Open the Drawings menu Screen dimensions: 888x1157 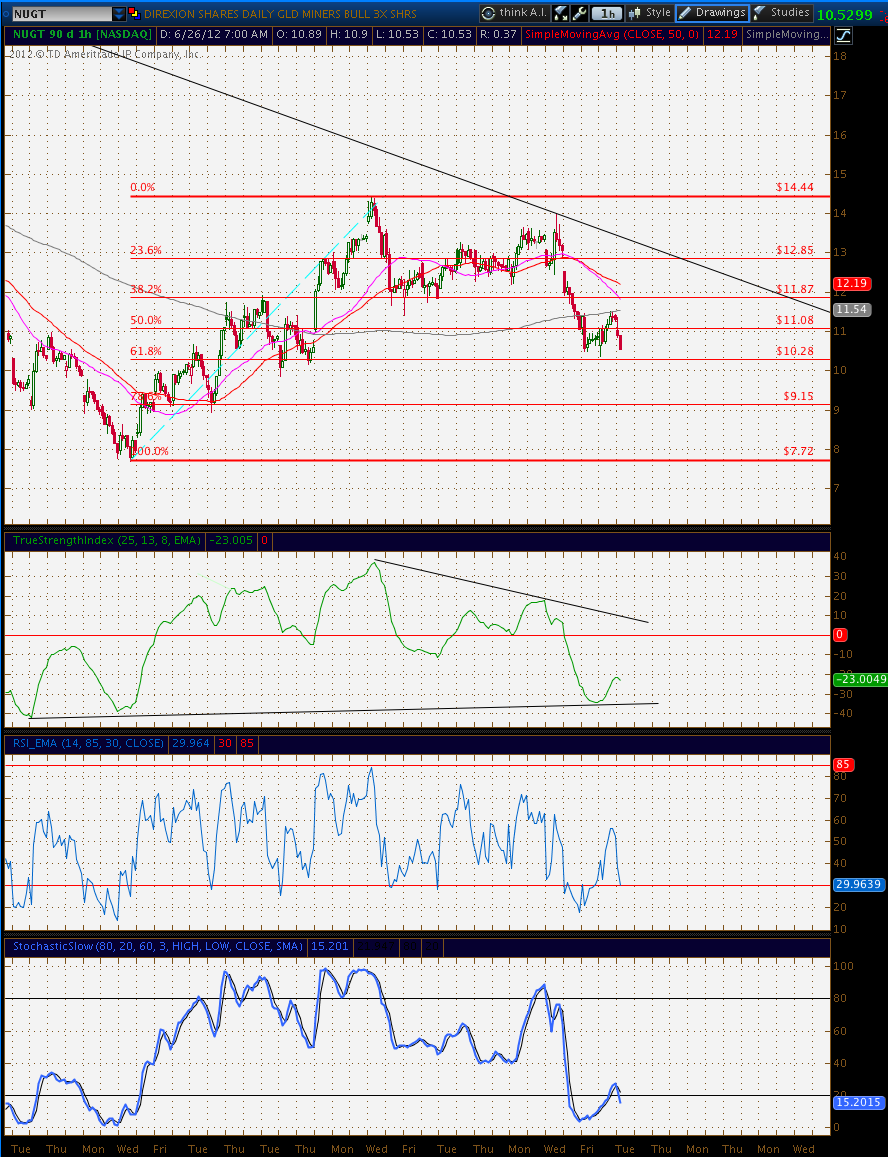click(712, 13)
